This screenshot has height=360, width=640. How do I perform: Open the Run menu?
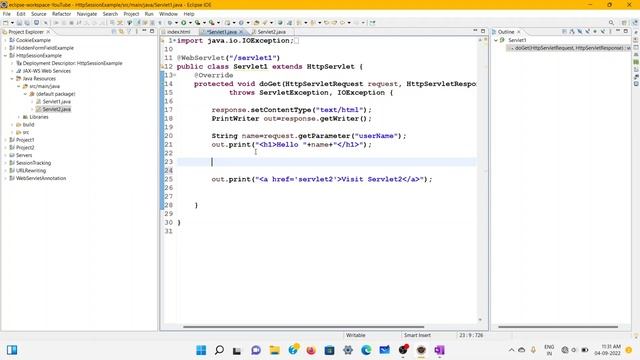point(149,14)
